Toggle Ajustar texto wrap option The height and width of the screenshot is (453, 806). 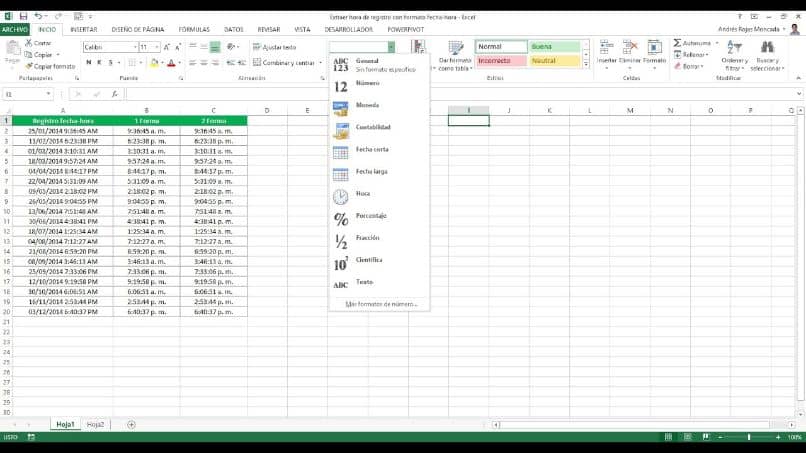coord(274,47)
